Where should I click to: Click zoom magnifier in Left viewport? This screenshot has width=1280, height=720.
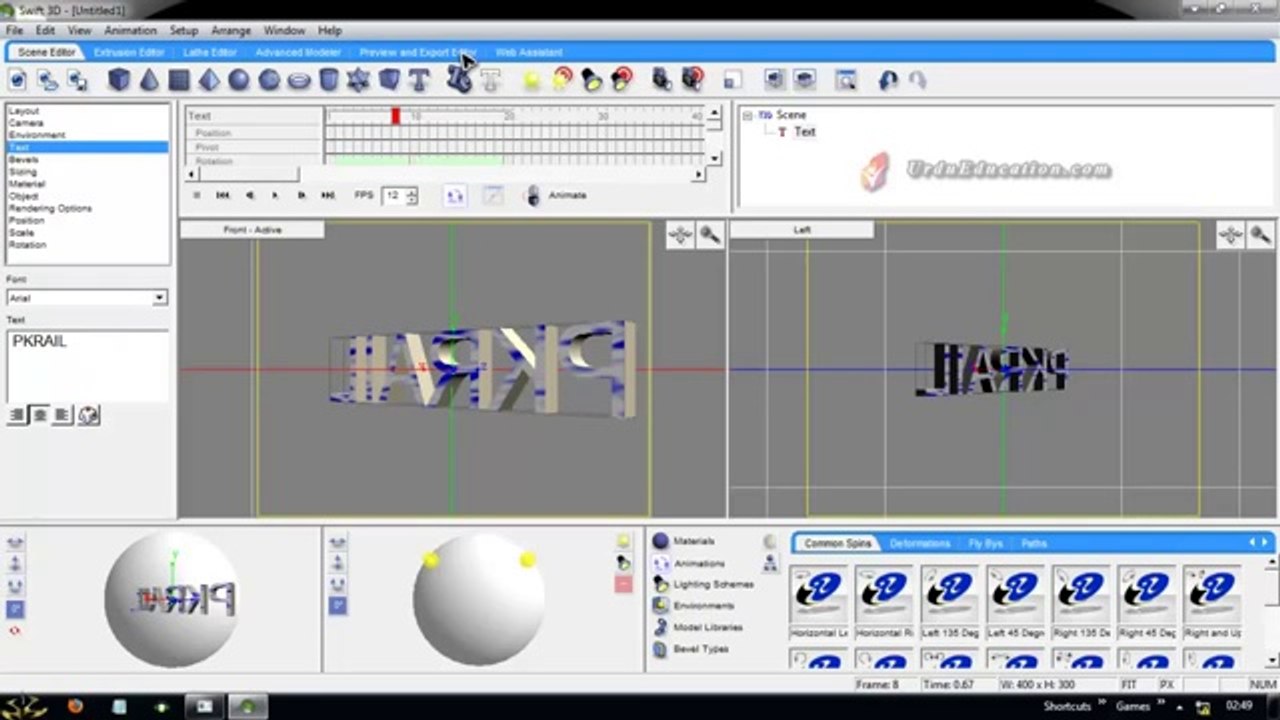1260,235
